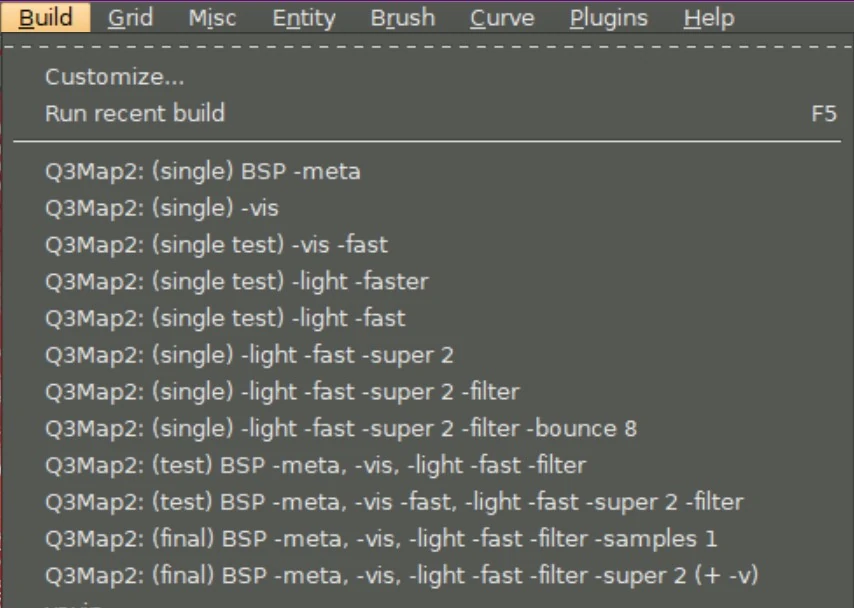Select (single test) -vis -fast build
854x608 pixels.
coord(216,245)
